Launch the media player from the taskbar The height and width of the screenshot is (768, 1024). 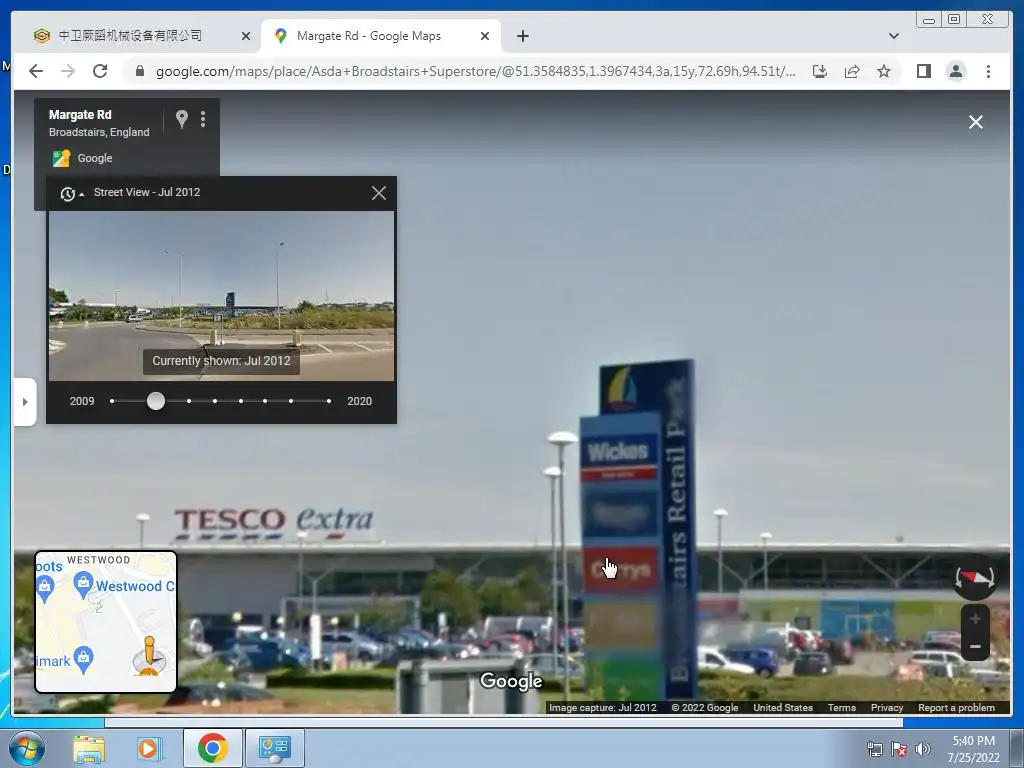pos(149,749)
